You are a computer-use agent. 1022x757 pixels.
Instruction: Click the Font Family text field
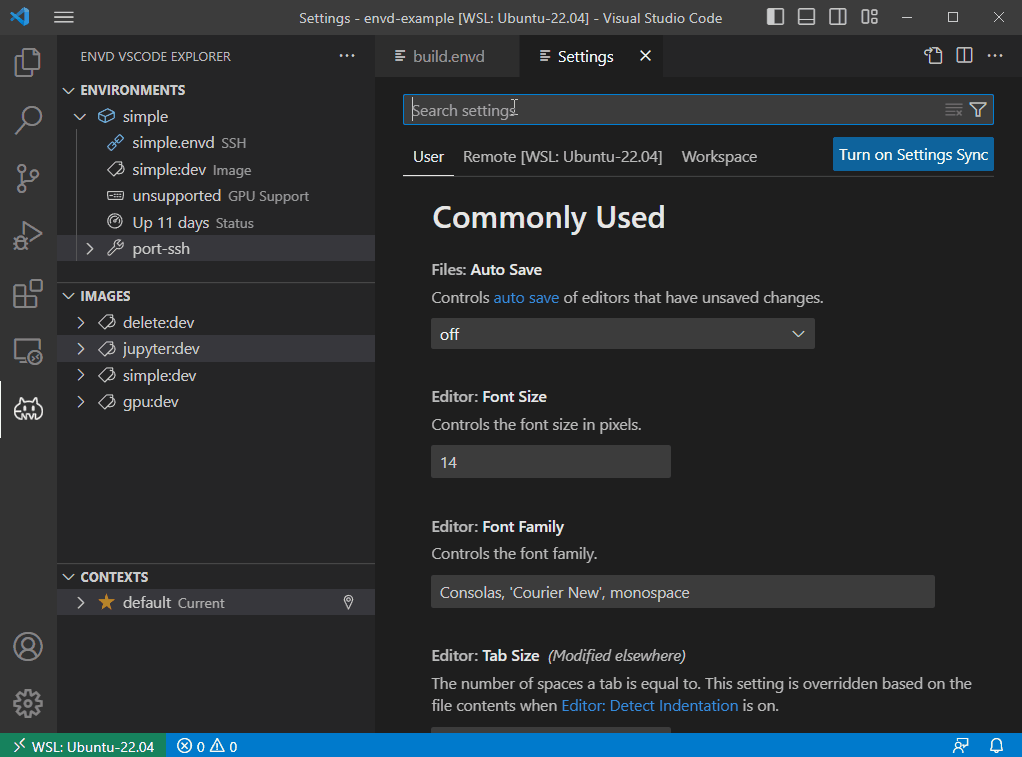point(682,591)
